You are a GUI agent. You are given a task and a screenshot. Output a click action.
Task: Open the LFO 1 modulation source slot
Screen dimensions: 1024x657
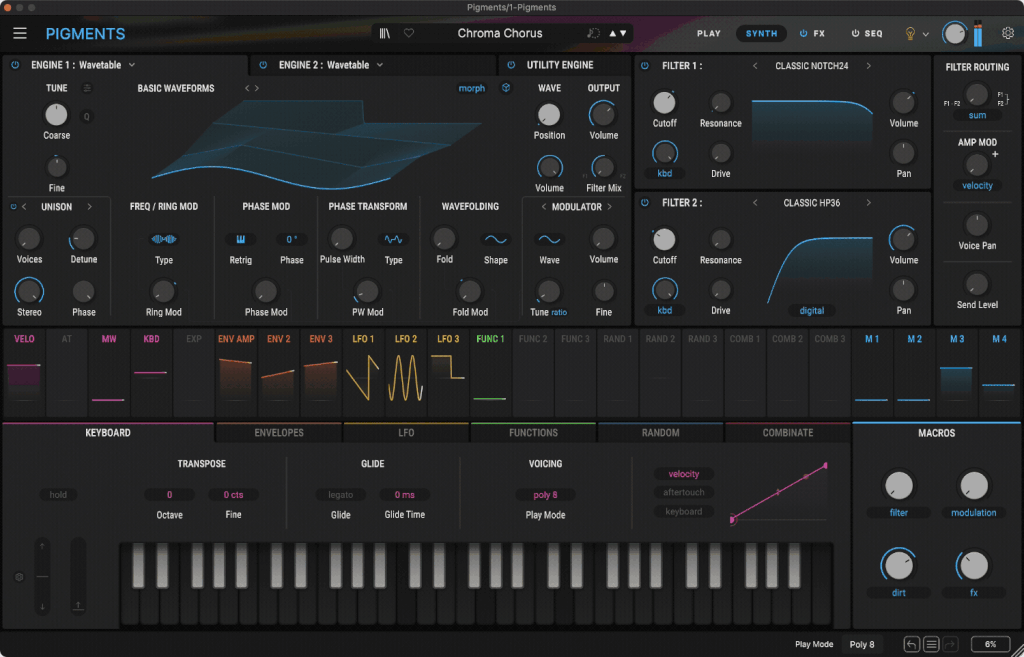click(363, 373)
